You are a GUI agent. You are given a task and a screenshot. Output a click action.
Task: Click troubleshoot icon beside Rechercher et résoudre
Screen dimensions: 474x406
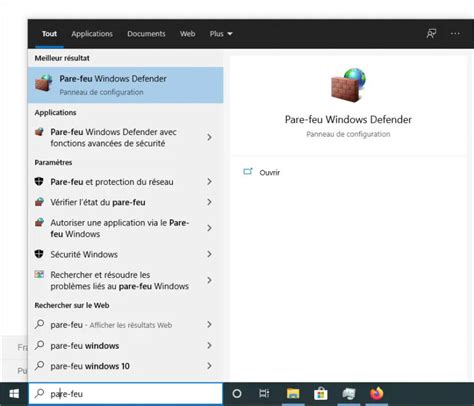click(x=39, y=274)
